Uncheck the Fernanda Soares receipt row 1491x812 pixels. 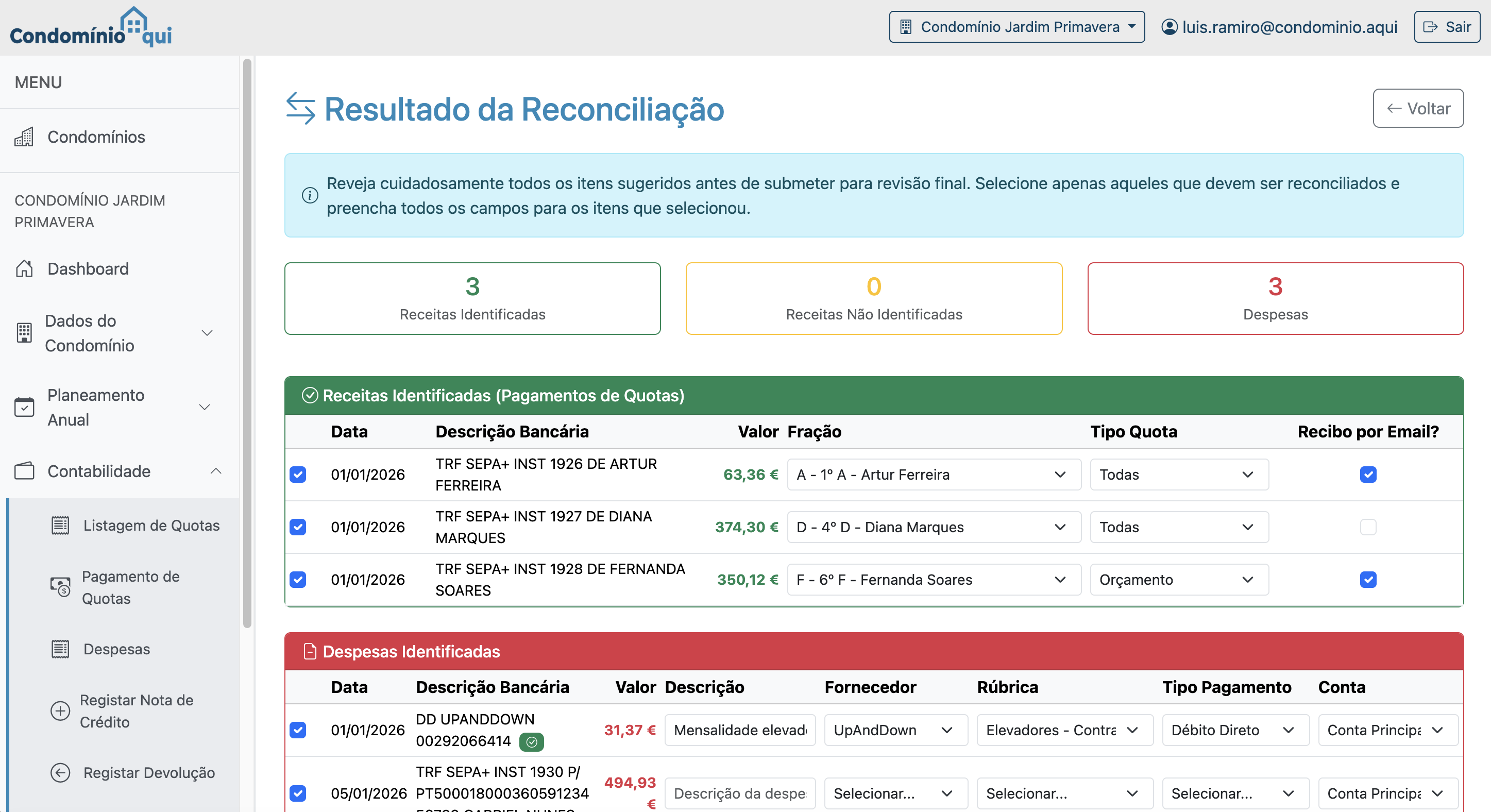(298, 580)
